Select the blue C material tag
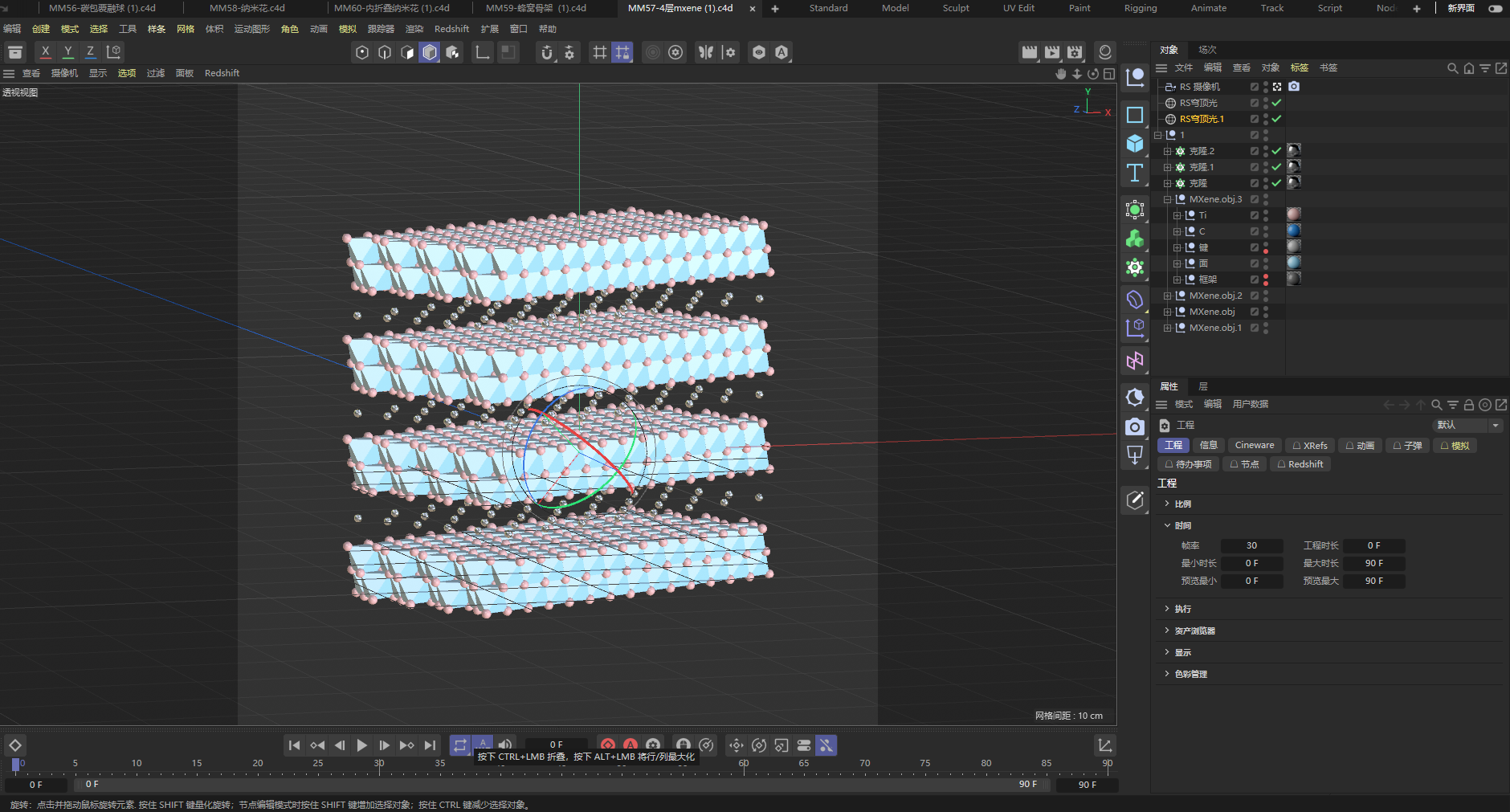This screenshot has height=812, width=1510. (x=1294, y=231)
